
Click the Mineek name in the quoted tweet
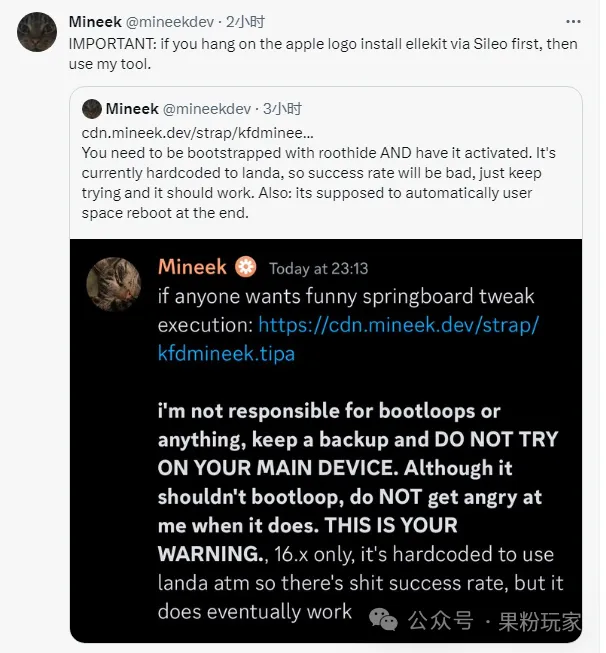(132, 108)
